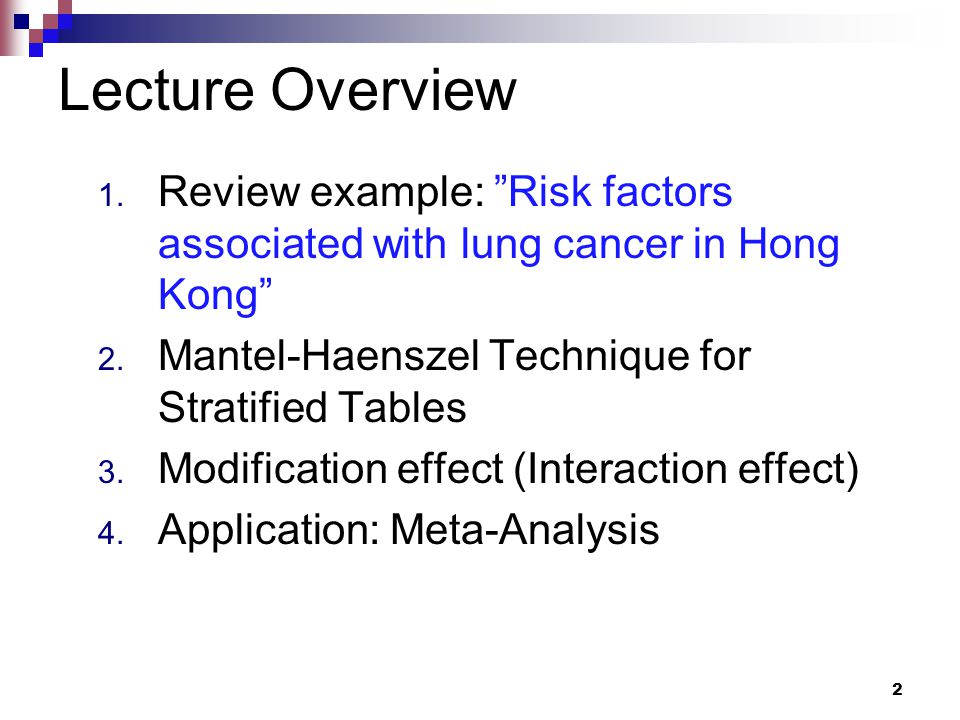Image resolution: width=960 pixels, height=720 pixels.
Task: Click the number 4 list marker
Action: [111, 533]
